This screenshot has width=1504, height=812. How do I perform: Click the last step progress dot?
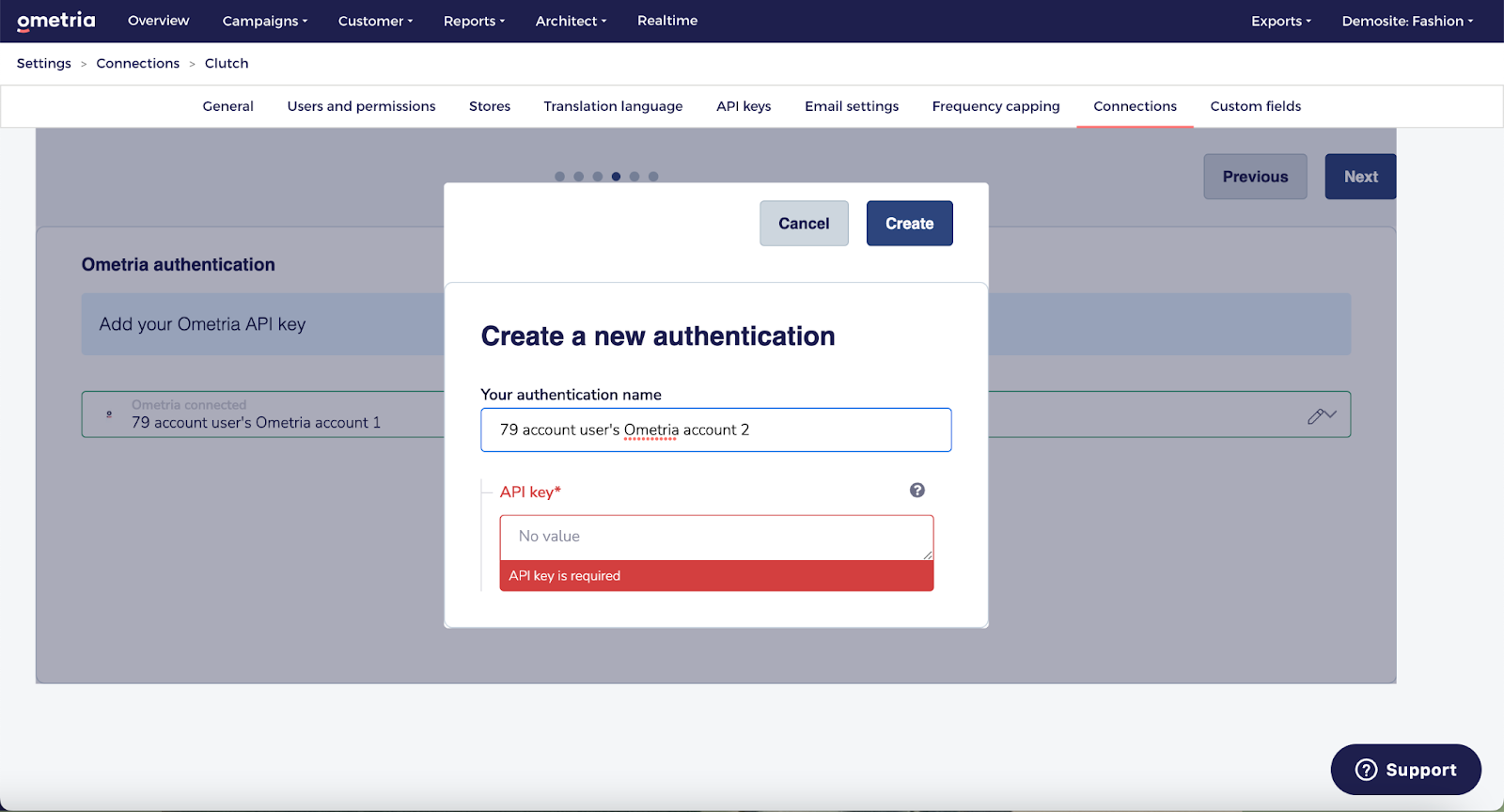point(653,177)
